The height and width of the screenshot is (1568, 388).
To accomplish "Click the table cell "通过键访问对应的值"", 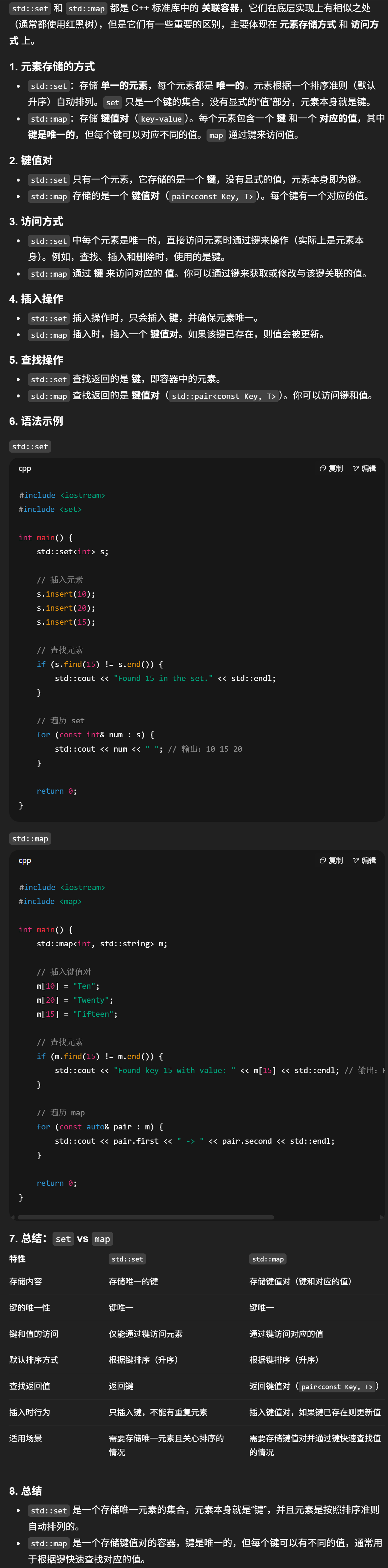I will 286,1333.
